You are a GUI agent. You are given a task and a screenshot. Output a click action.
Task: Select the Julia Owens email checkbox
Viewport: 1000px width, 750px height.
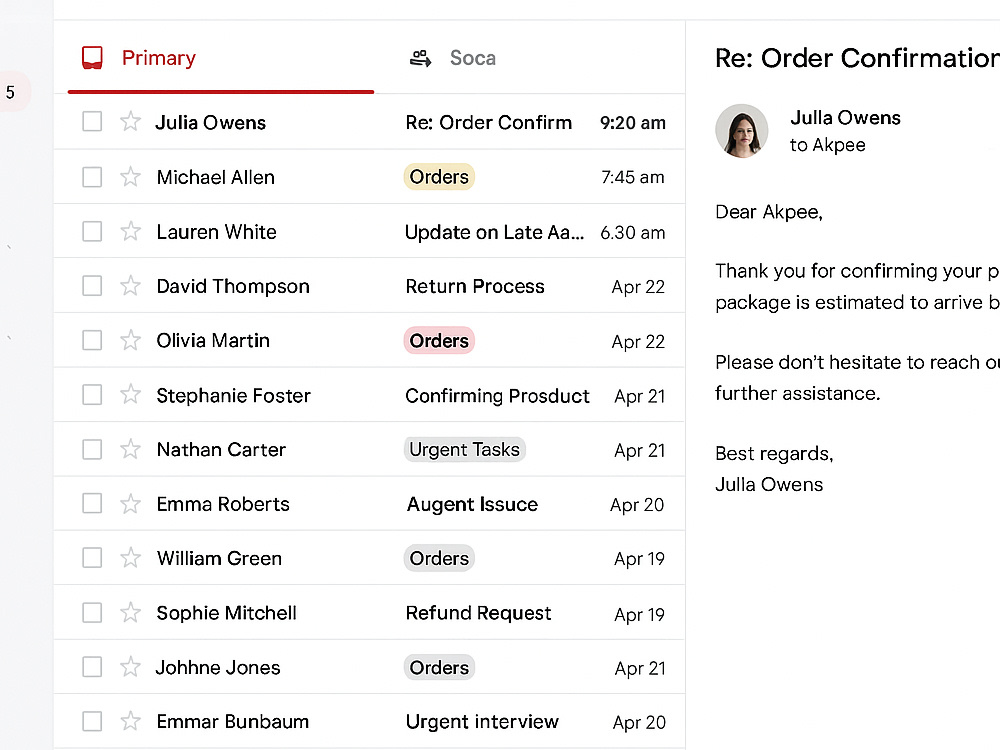(x=92, y=121)
